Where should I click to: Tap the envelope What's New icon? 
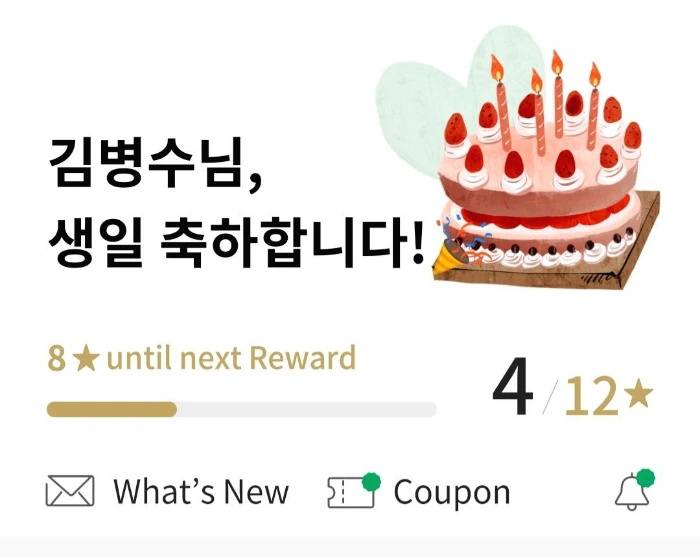click(70, 491)
